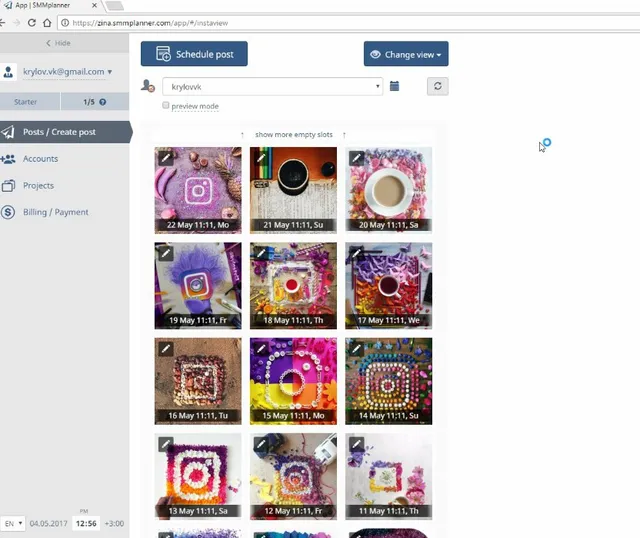Select the App | SMMplanner browser tab
The height and width of the screenshot is (538, 640).
point(49,5)
